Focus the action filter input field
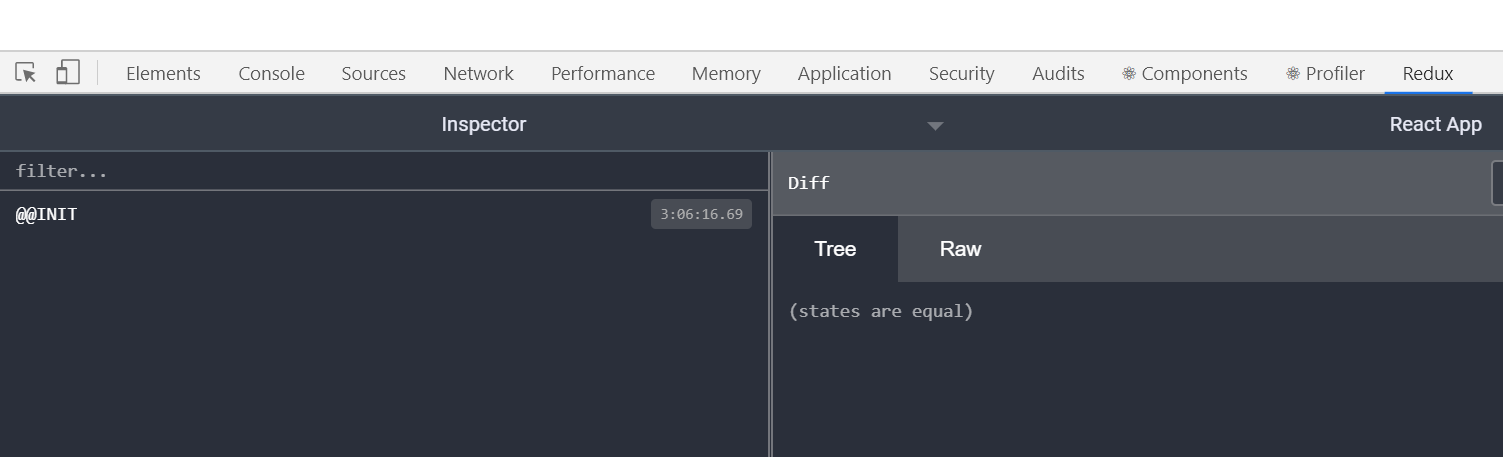Image resolution: width=1503 pixels, height=457 pixels. click(385, 171)
